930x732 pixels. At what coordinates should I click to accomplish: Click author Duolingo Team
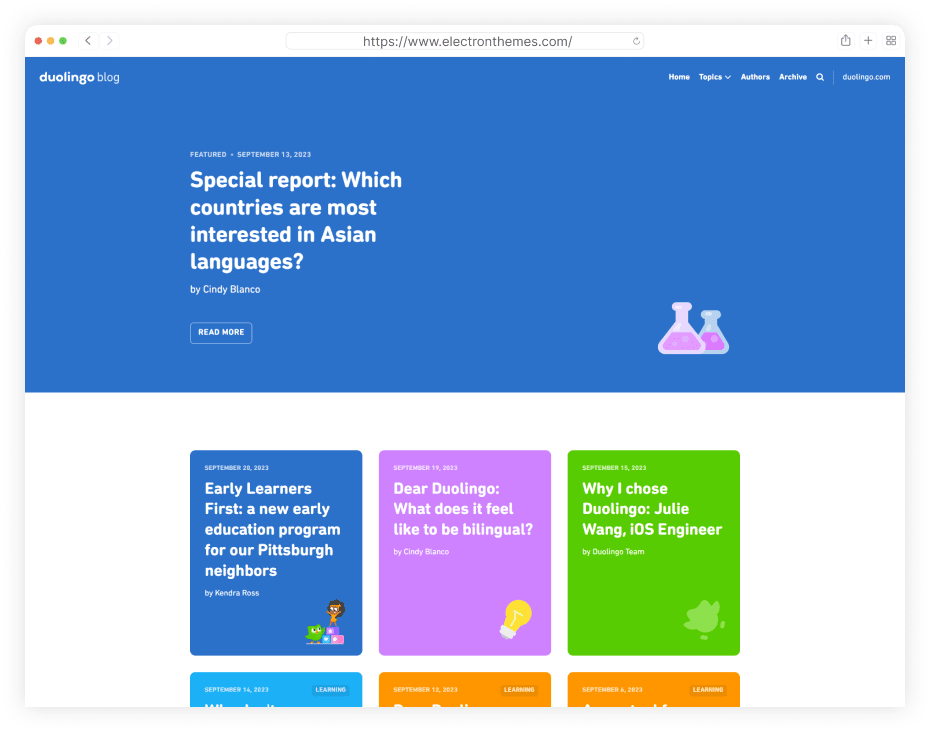[618, 552]
